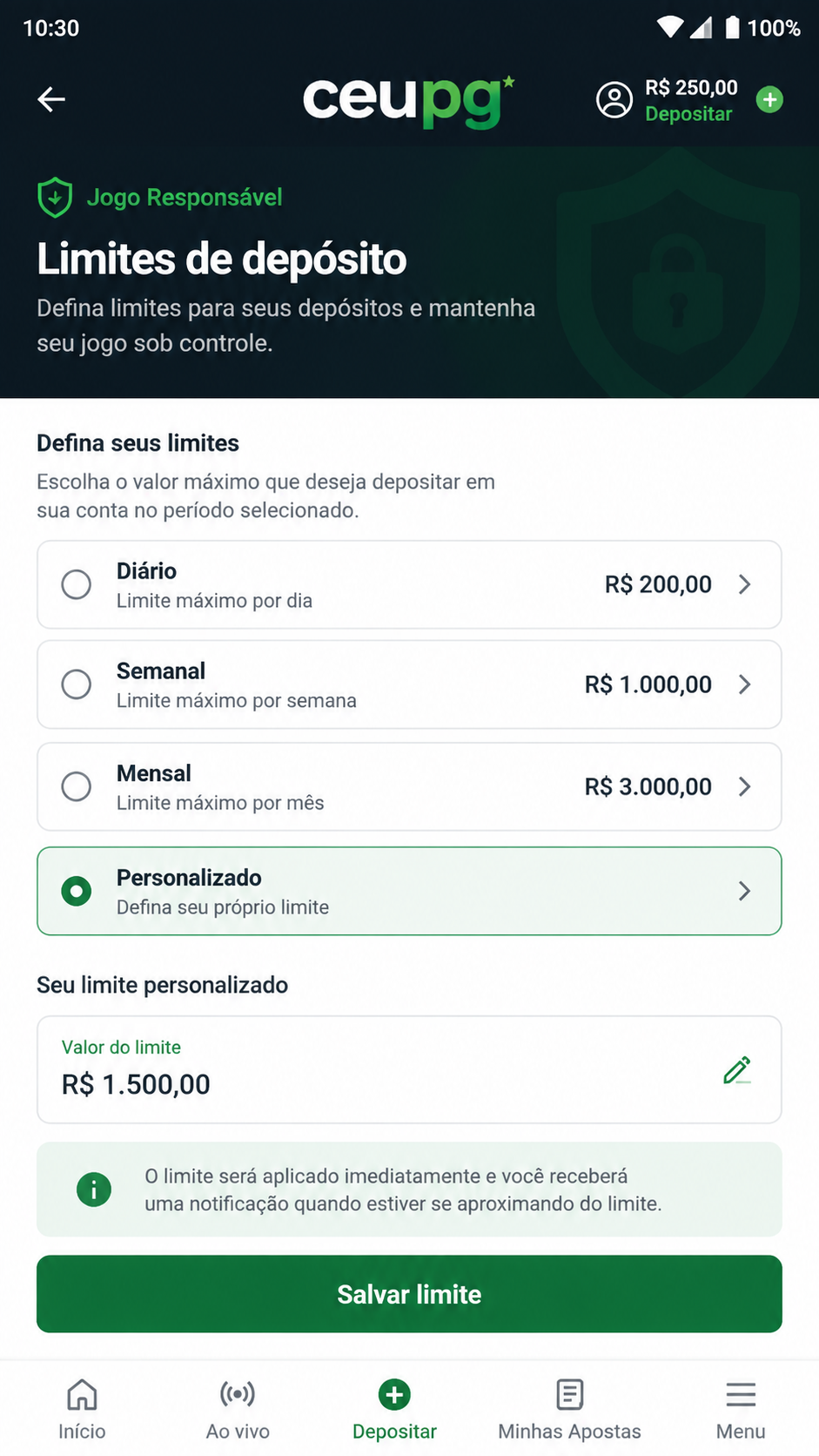Screen dimensions: 819x1456
Task: Toggle the Personalizado radio button
Action: point(77,891)
